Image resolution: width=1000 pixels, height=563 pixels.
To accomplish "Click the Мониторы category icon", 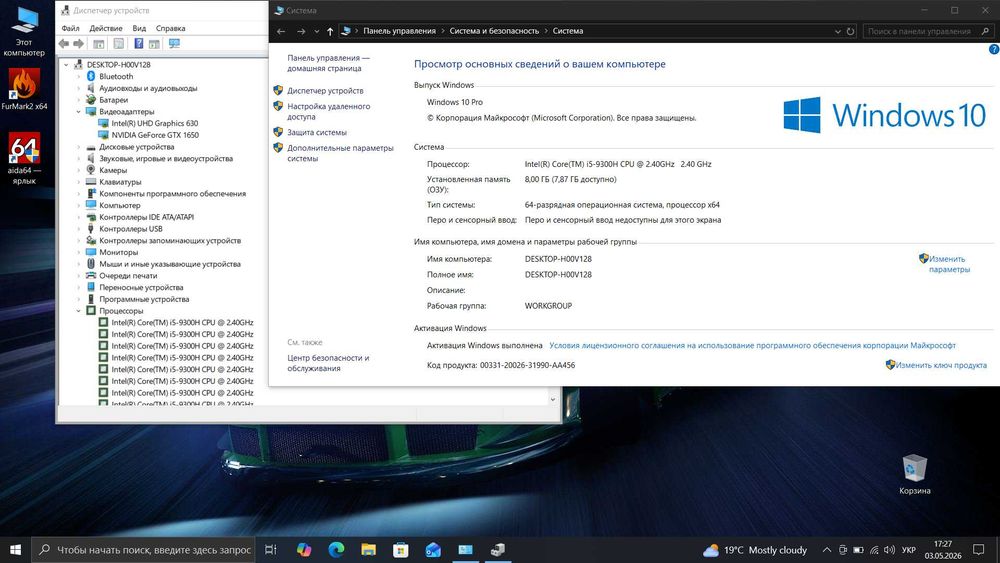I will [x=91, y=252].
